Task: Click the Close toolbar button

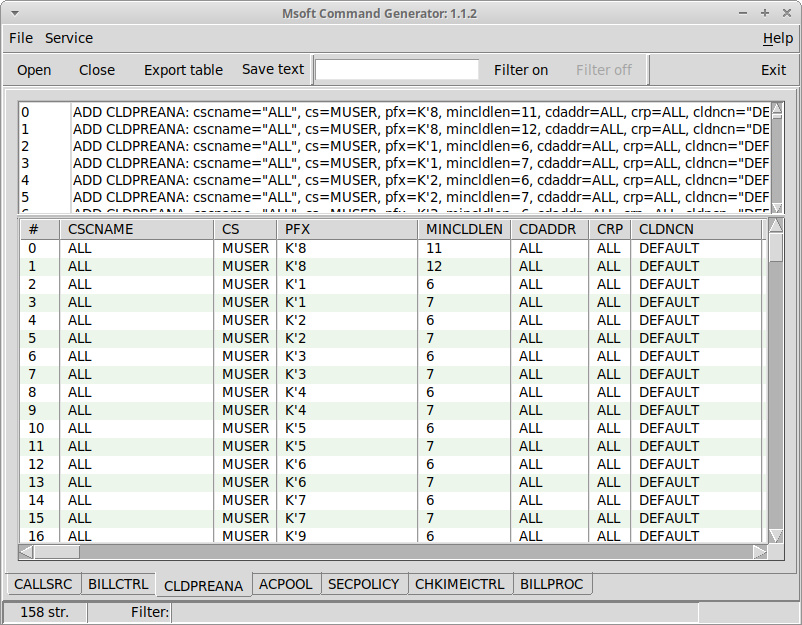Action: (x=97, y=70)
